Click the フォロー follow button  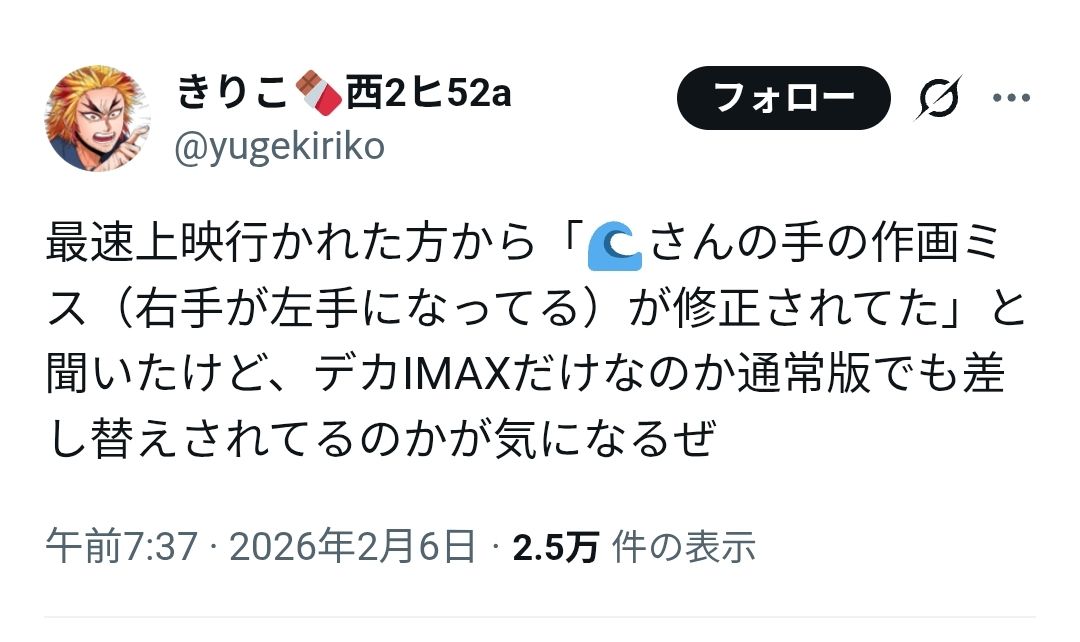point(783,98)
